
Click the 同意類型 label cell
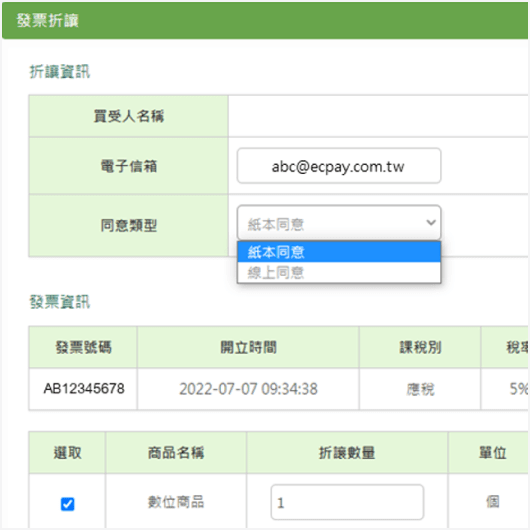point(129,225)
